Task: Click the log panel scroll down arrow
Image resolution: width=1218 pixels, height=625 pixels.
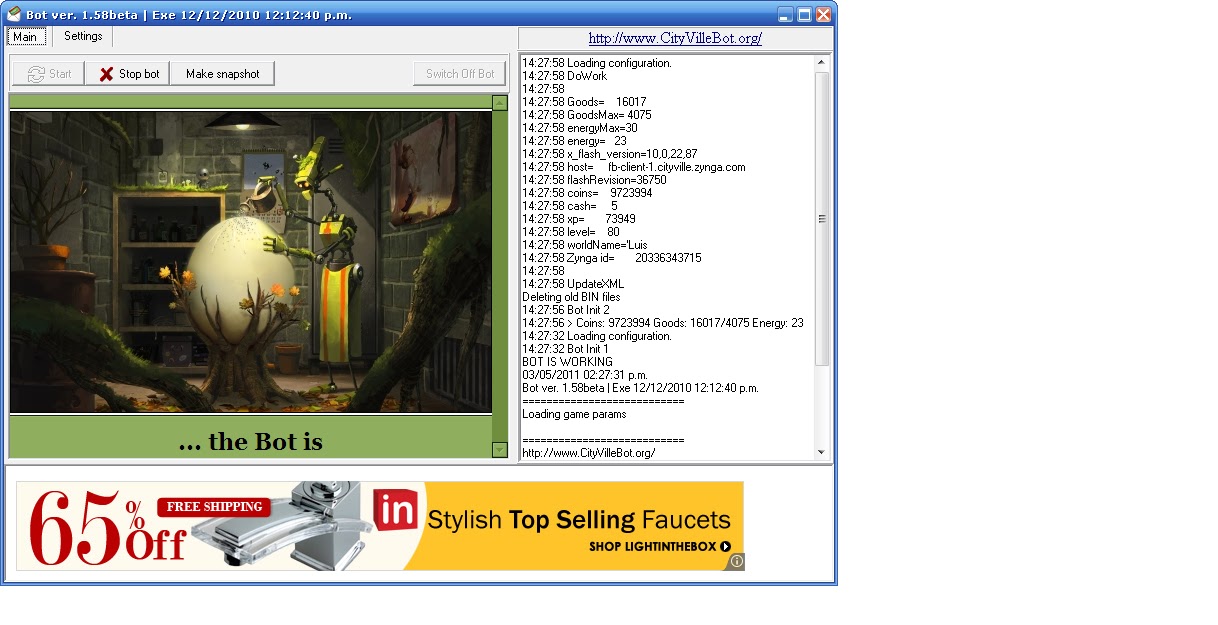Action: point(822,452)
